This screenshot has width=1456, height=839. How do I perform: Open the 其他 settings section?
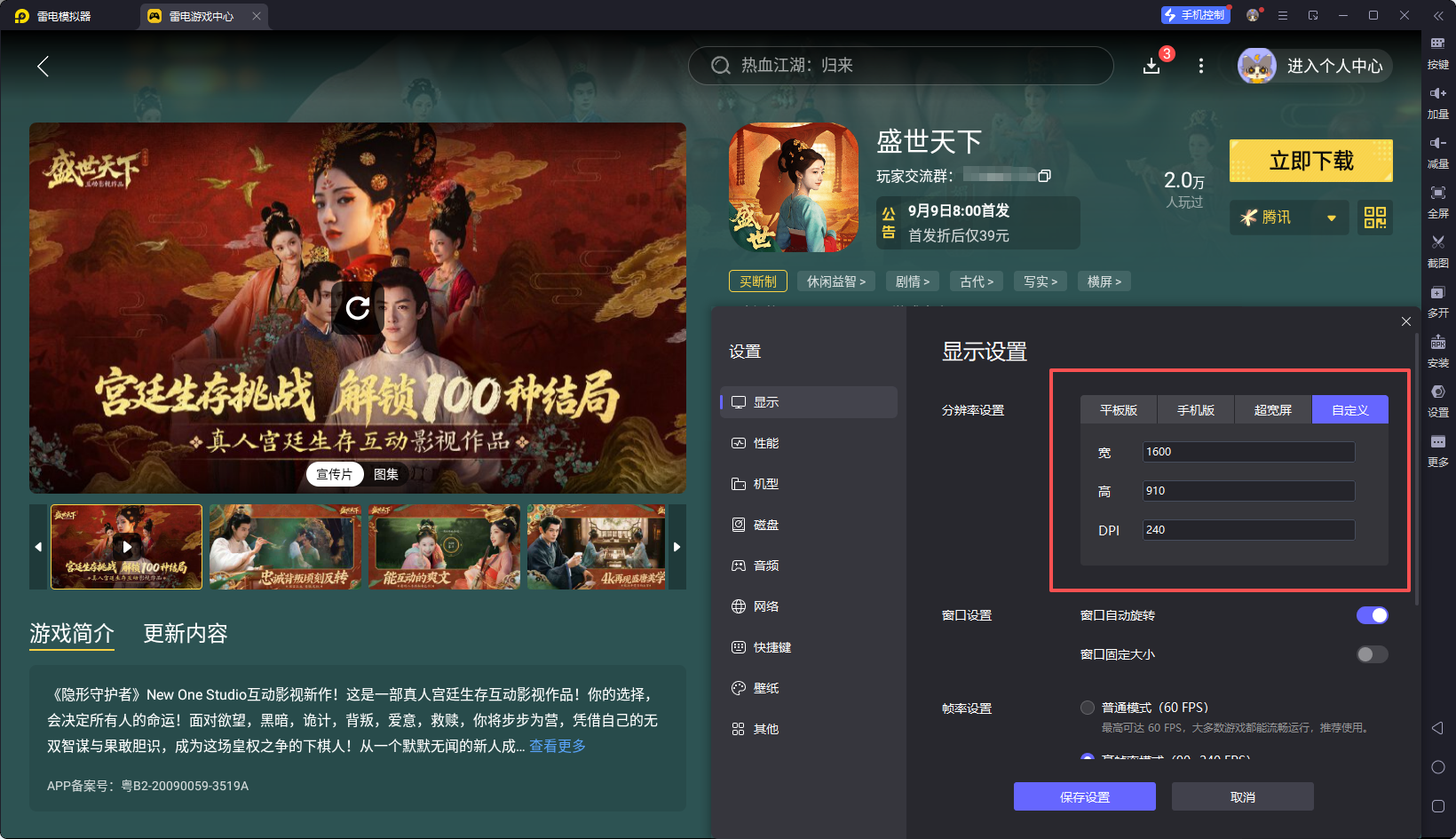pyautogui.click(x=809, y=729)
